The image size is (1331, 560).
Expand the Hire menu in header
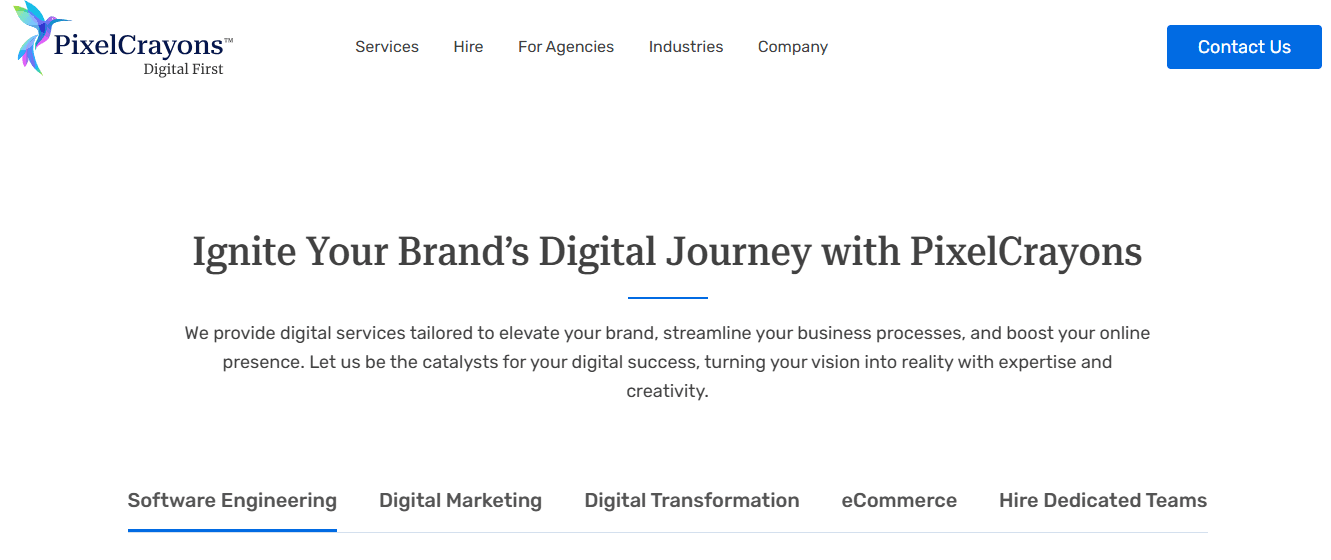468,47
